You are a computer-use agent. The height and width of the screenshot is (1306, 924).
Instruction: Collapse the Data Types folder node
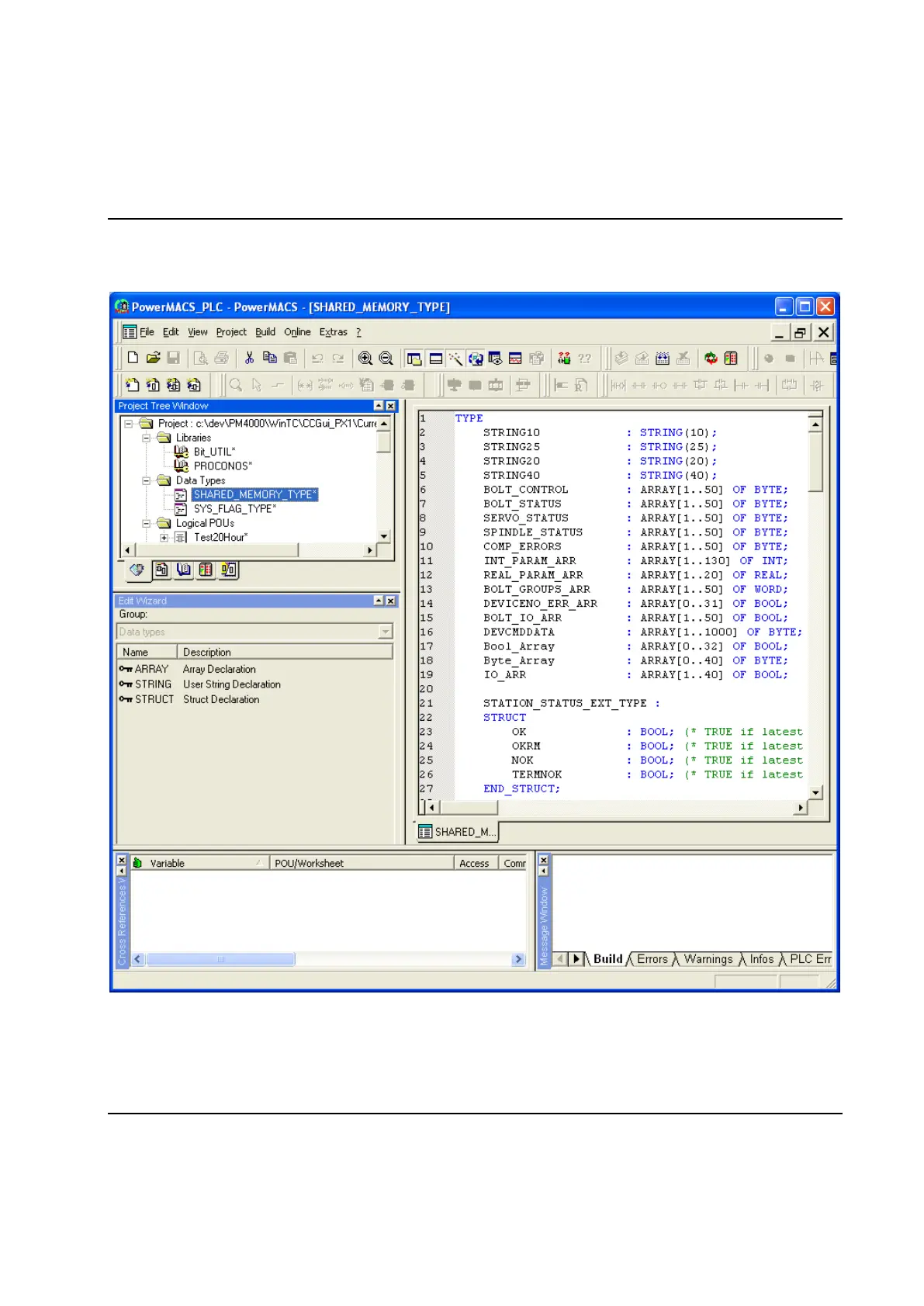point(147,480)
